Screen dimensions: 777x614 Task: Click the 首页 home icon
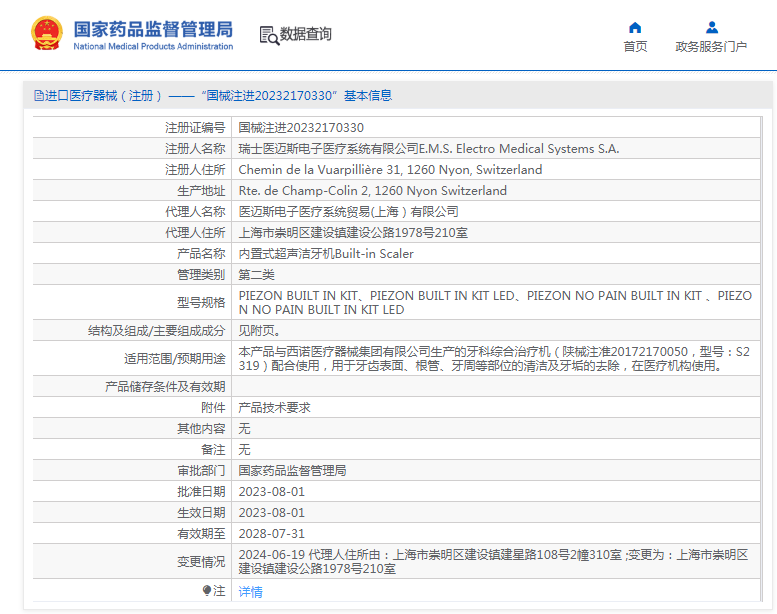635,27
